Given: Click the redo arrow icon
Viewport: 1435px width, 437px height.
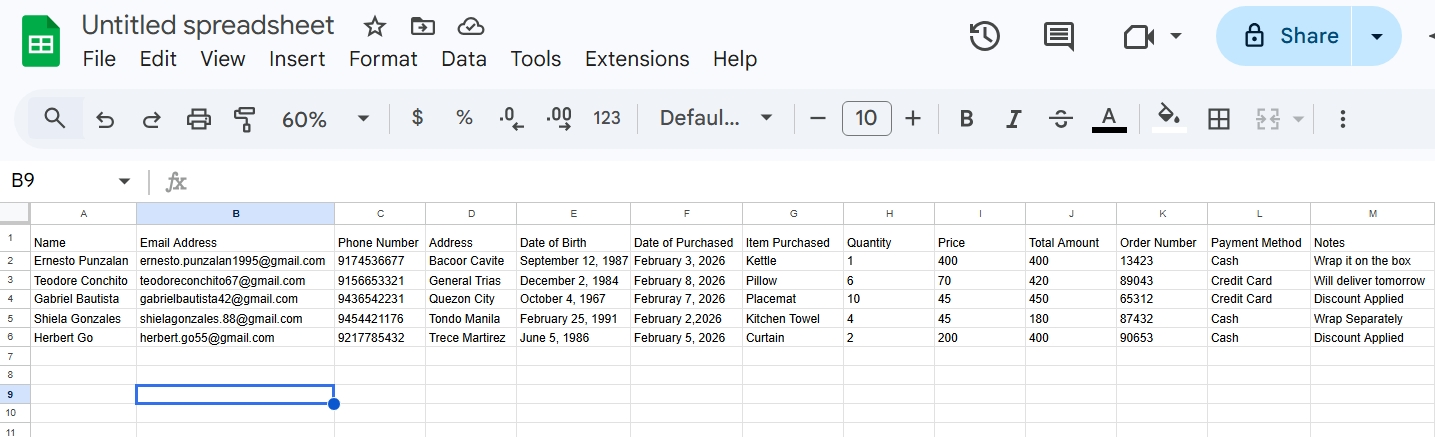Looking at the screenshot, I should (152, 119).
